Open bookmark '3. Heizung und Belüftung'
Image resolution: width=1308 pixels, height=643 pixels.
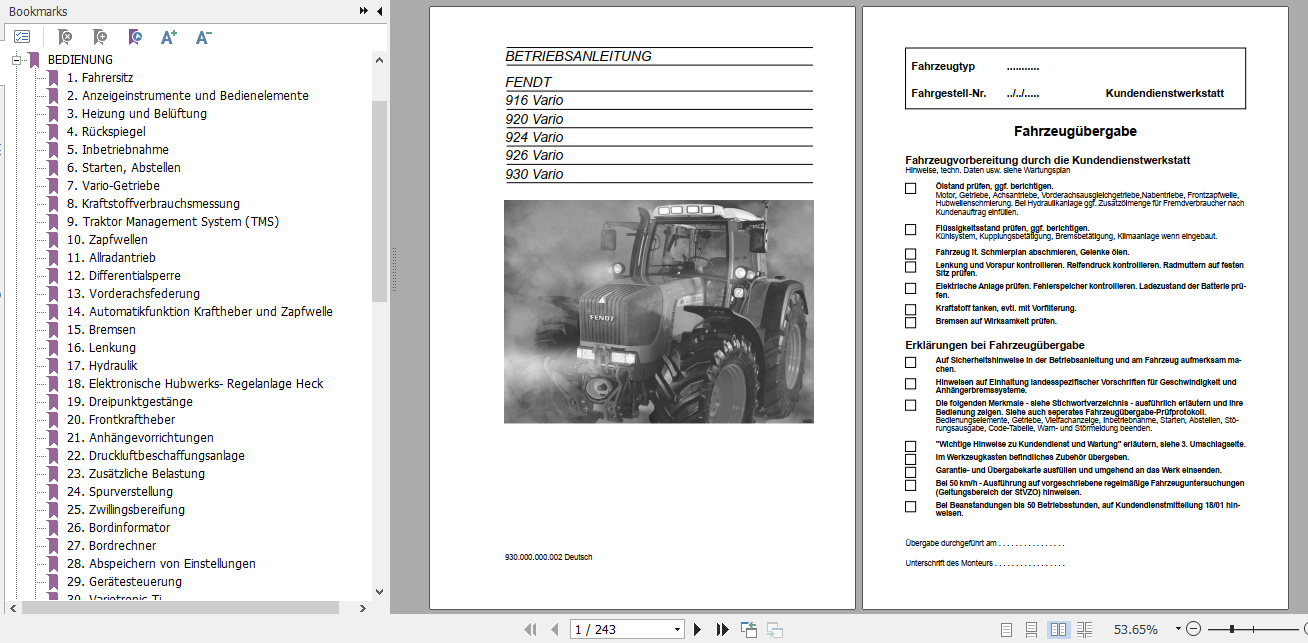137,114
